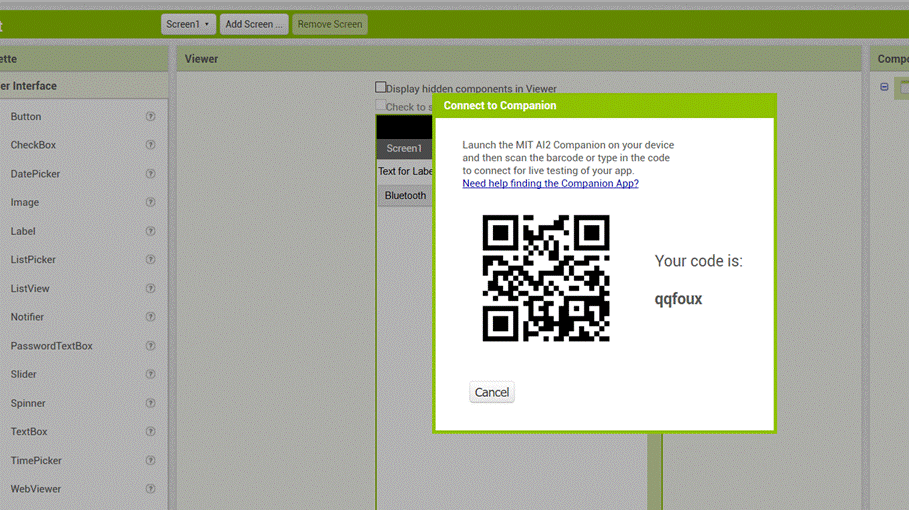The image size is (909, 510).
Task: Select the Screen1 title bar in viewer
Action: [x=405, y=148]
